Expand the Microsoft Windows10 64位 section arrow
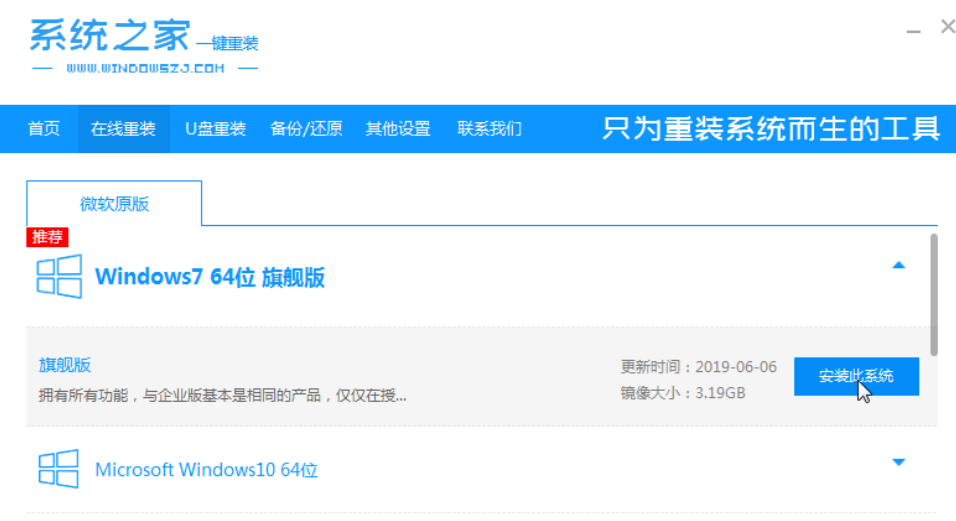Screen dimensions: 956x521 (x=898, y=462)
